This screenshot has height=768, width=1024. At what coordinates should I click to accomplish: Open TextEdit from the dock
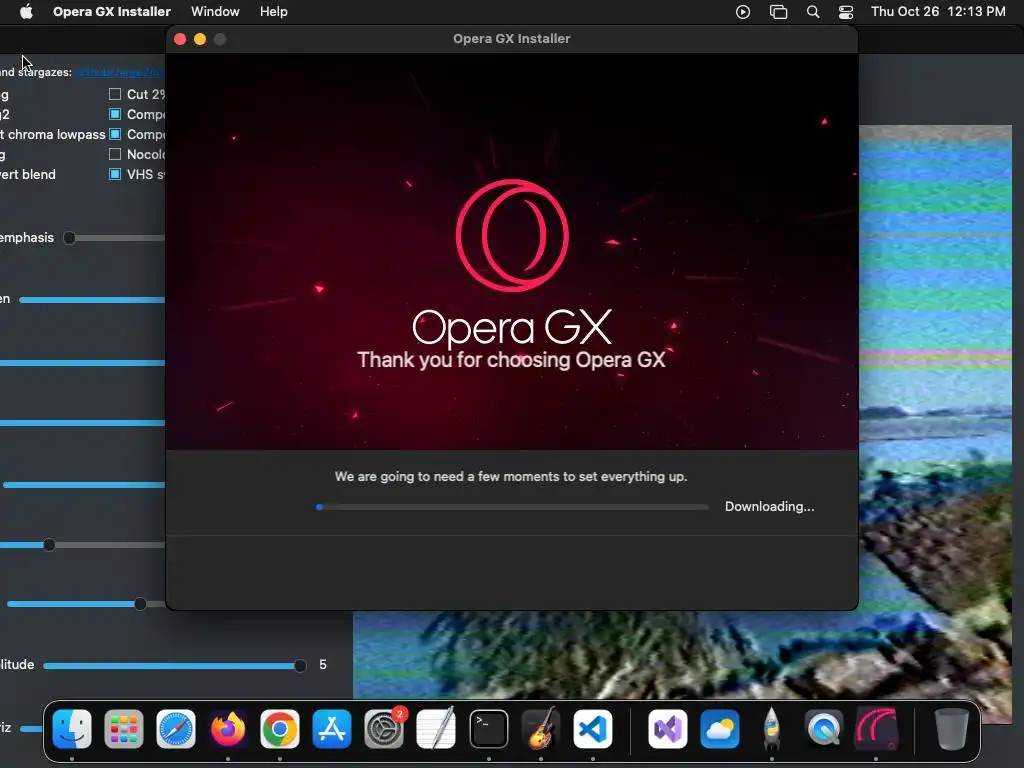(x=436, y=729)
